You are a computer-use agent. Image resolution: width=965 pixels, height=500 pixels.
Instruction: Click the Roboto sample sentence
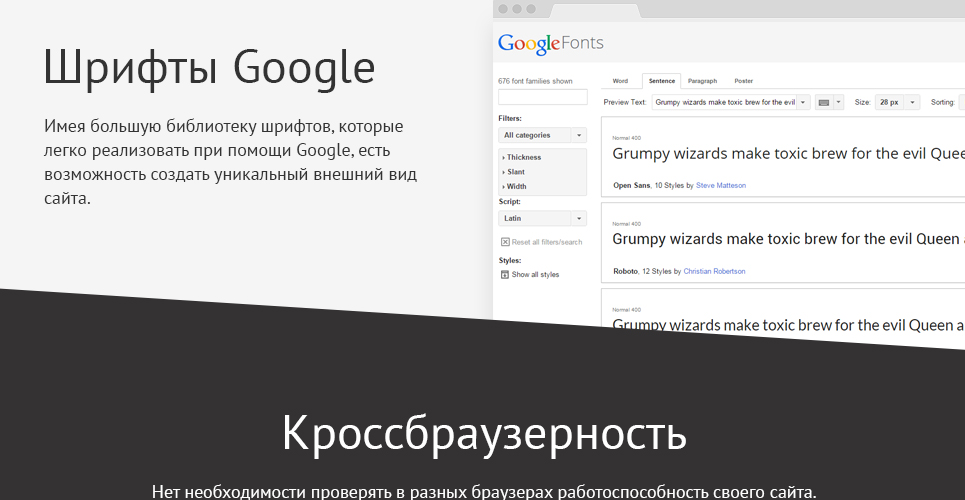(x=788, y=239)
